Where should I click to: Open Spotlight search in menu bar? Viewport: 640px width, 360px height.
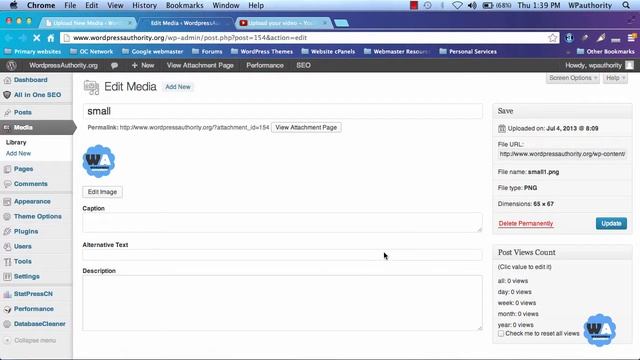point(626,5)
